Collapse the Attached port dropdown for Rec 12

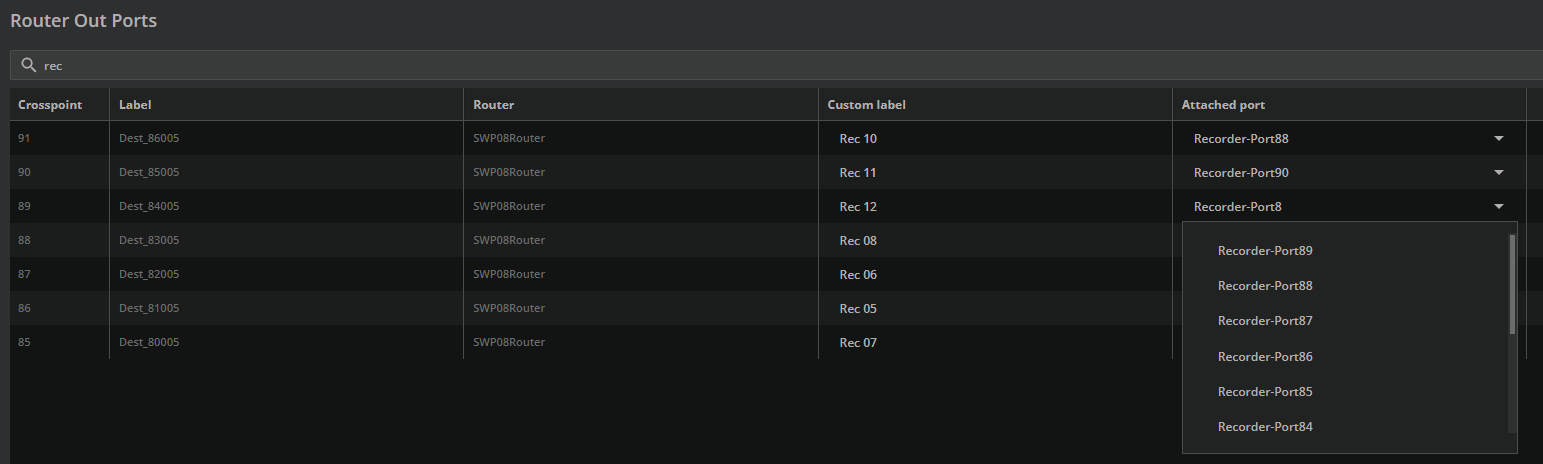pos(1498,207)
